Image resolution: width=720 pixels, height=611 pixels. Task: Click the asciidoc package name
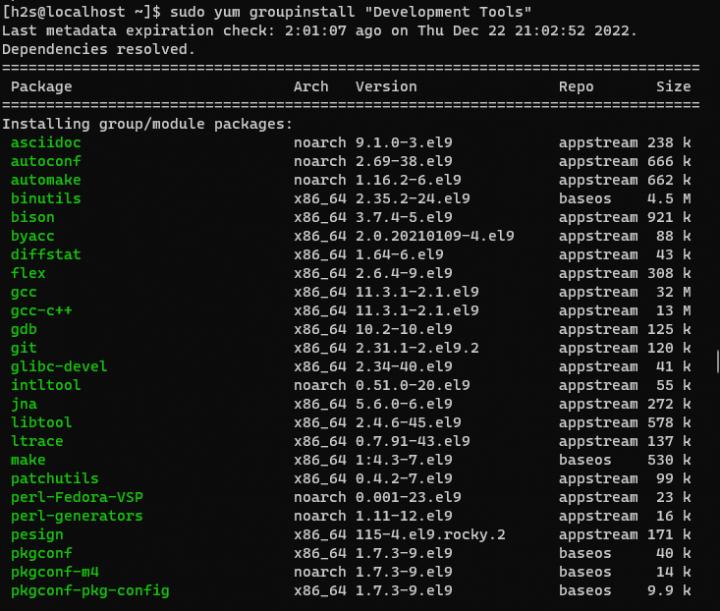(45, 143)
